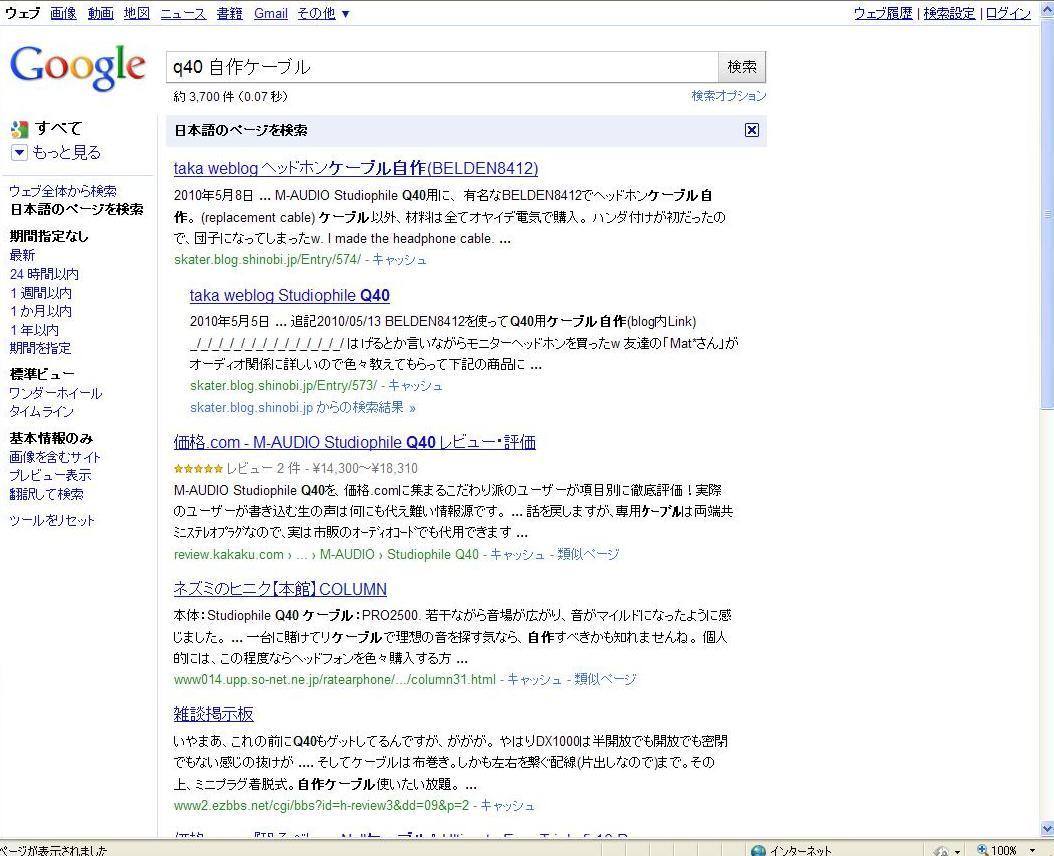Select プレビュー表示 option
The image size is (1054, 856).
[50, 475]
